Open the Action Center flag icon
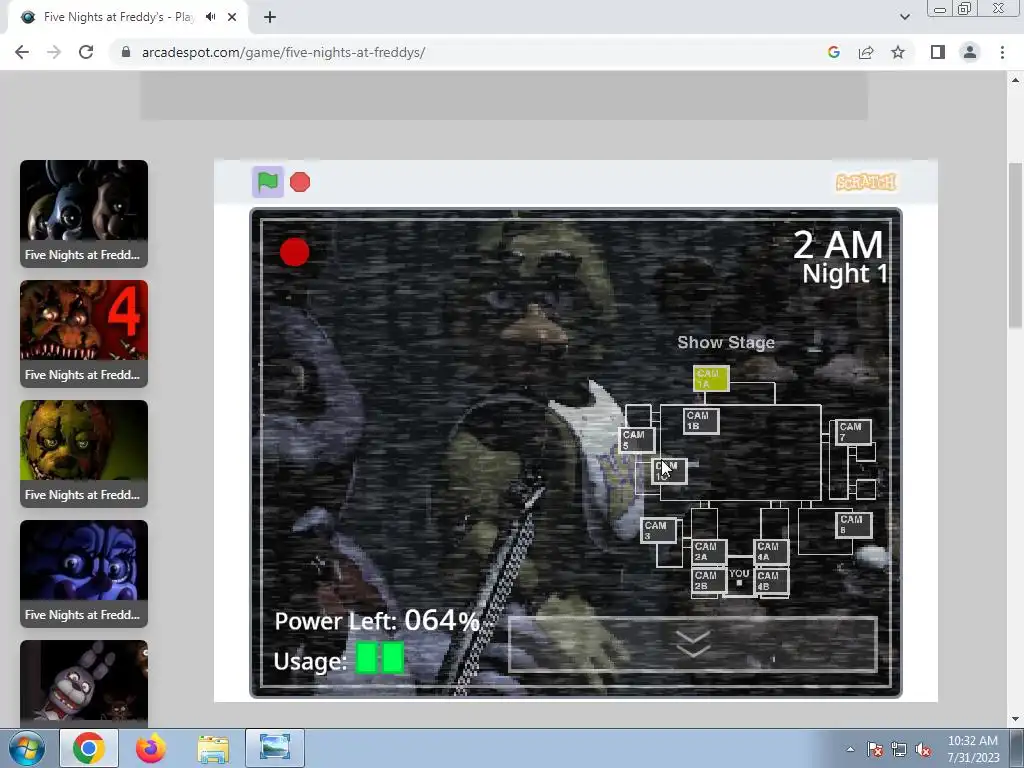 pyautogui.click(x=875, y=749)
